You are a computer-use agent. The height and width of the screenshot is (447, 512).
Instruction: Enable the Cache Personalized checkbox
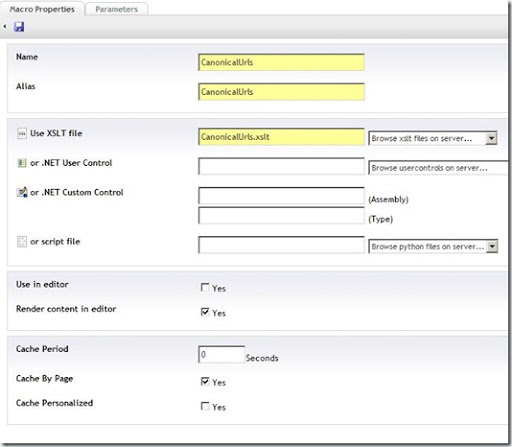pyautogui.click(x=205, y=406)
